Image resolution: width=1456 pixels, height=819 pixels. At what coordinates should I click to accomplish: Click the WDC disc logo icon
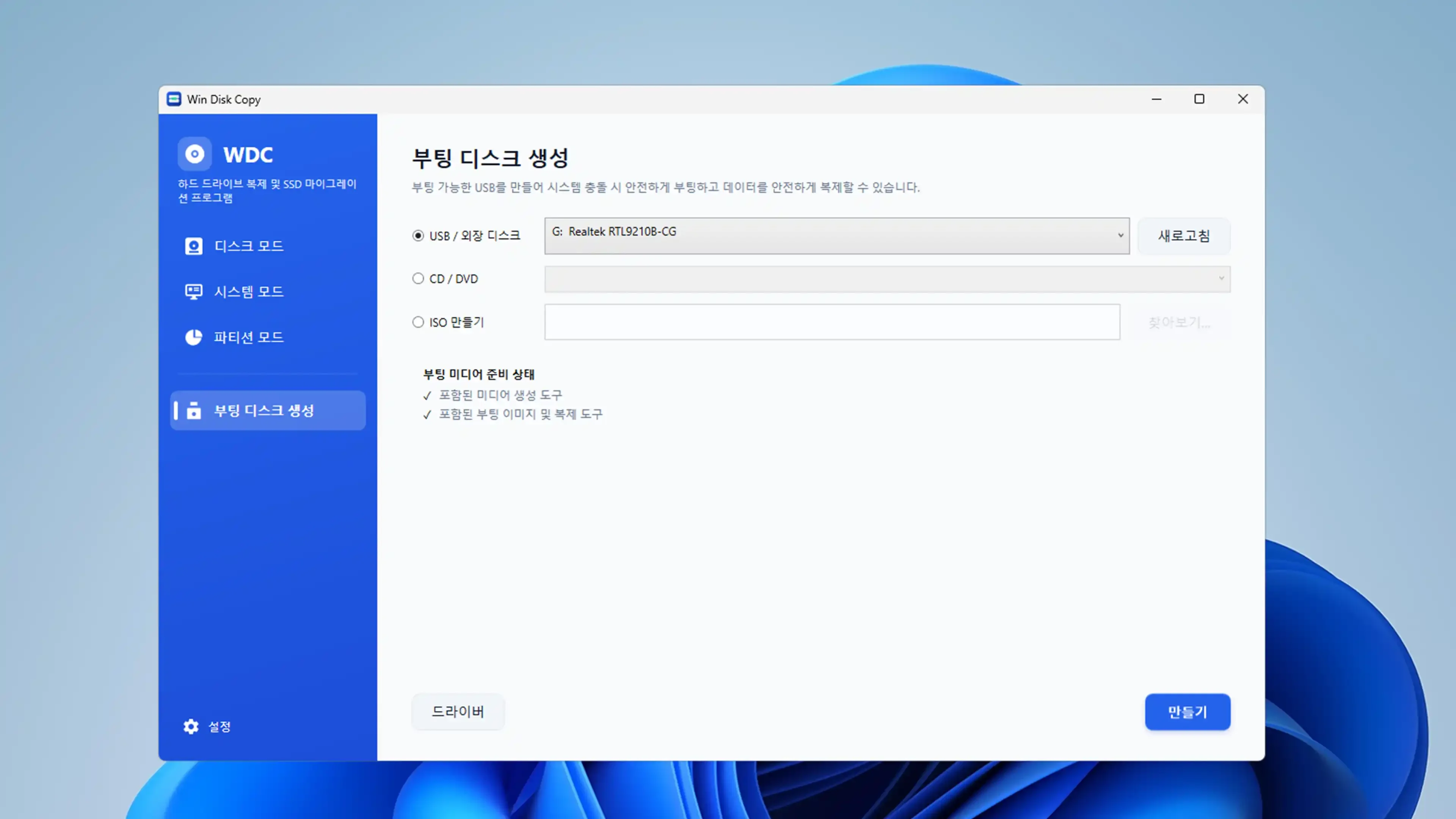(195, 154)
